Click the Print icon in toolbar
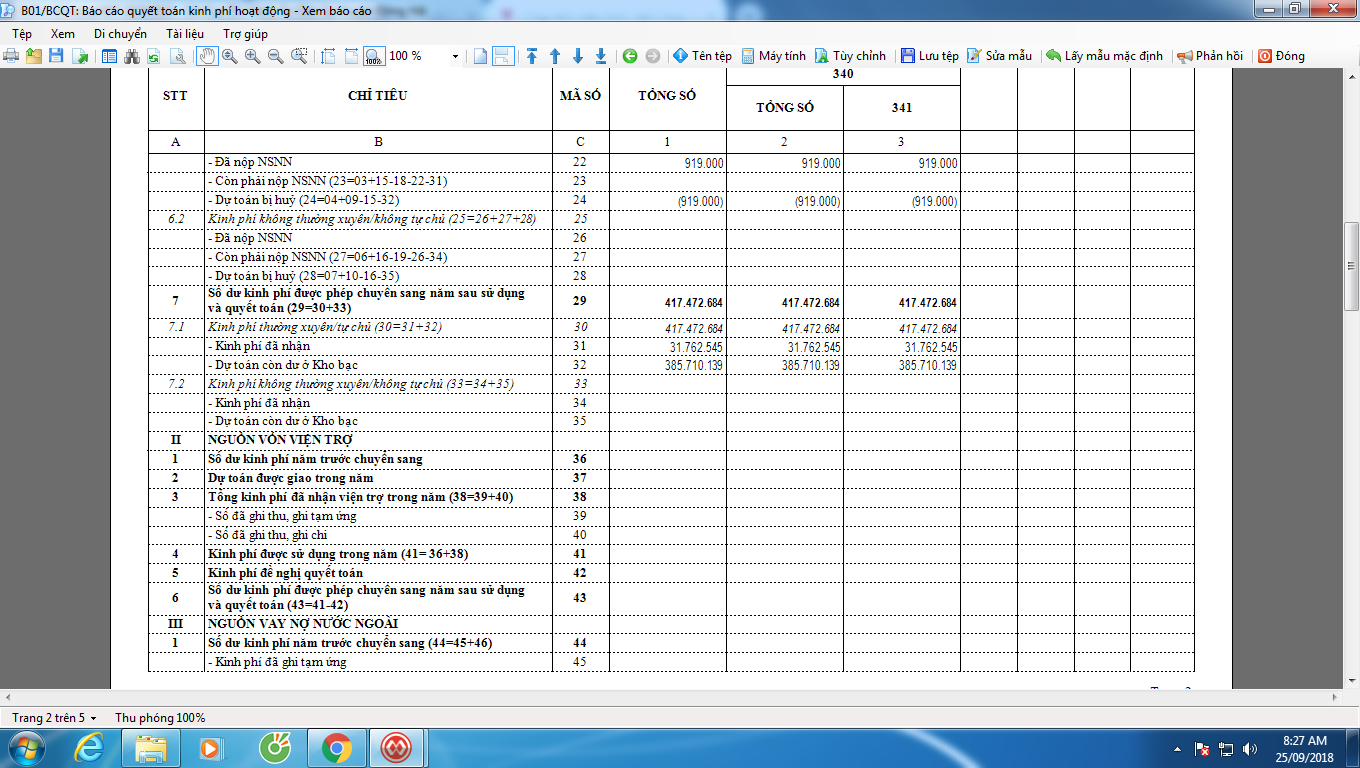Image resolution: width=1360 pixels, height=768 pixels. pos(12,56)
